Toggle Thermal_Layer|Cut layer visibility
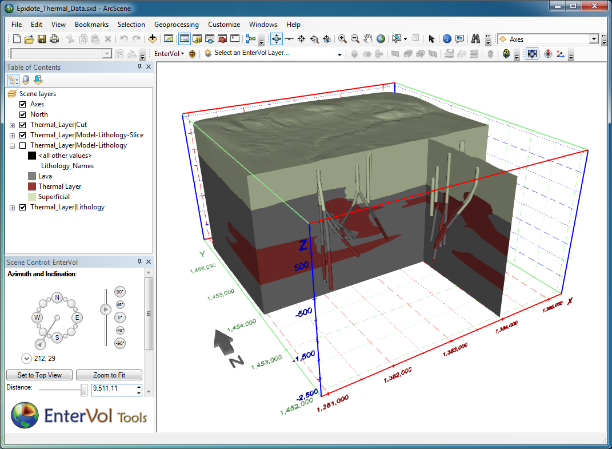 coord(23,125)
